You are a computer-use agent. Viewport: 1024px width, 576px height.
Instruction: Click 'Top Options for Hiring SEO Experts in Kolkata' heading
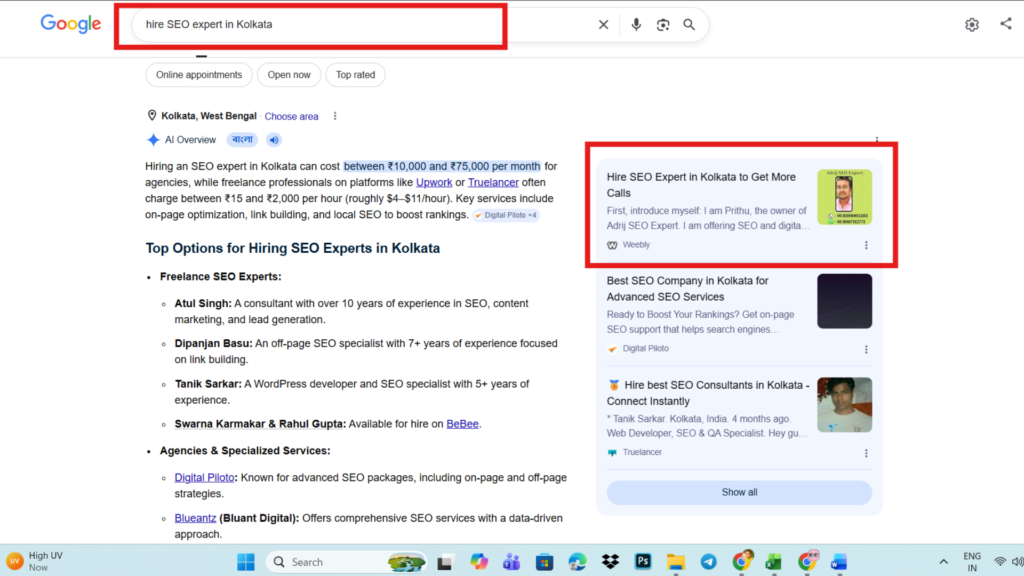(x=293, y=248)
